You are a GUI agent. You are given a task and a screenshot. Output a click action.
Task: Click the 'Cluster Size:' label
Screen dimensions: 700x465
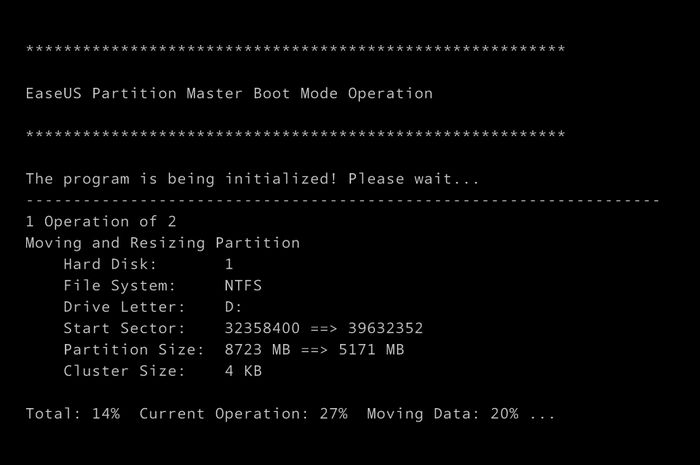point(124,371)
